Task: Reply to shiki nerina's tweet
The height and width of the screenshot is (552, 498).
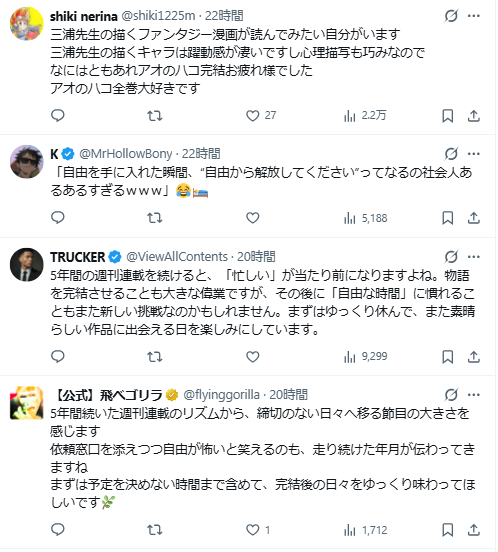Action: tap(58, 115)
